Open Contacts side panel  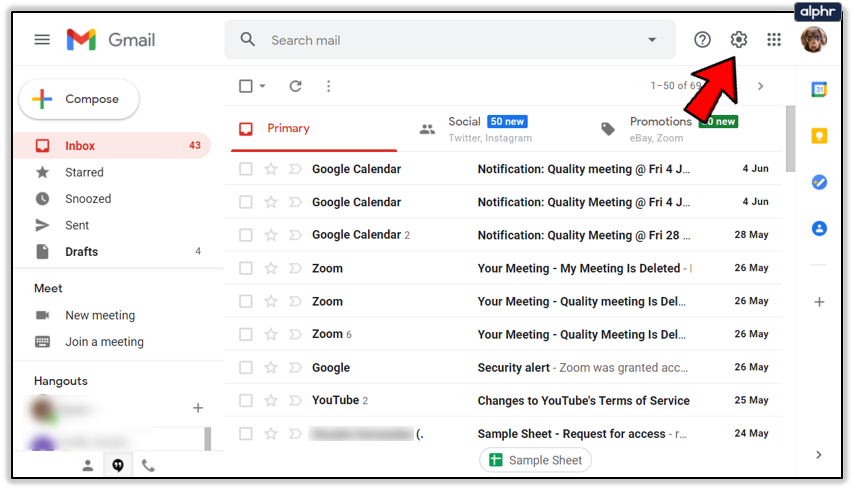click(x=819, y=228)
